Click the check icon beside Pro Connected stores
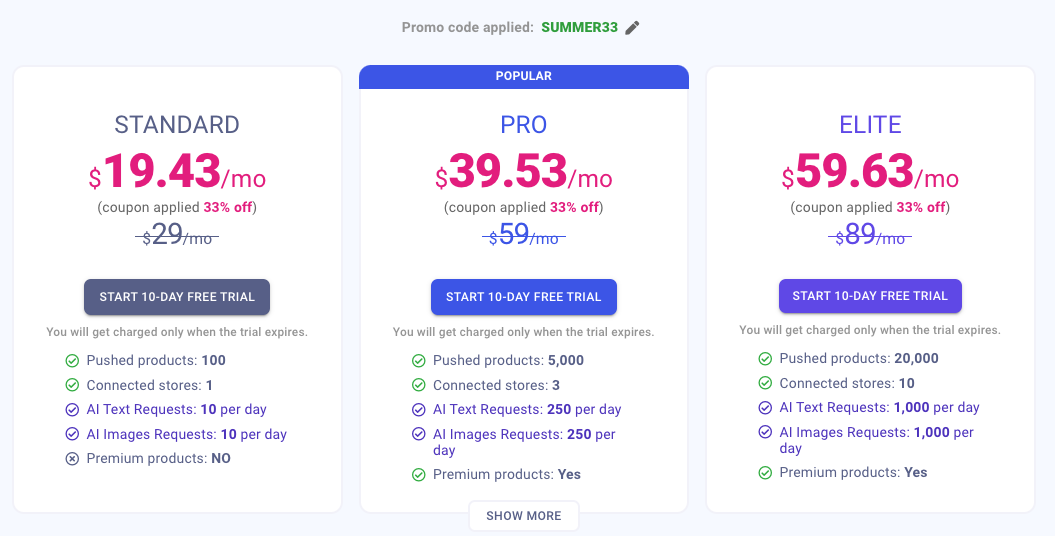This screenshot has height=536, width=1055. 418,385
